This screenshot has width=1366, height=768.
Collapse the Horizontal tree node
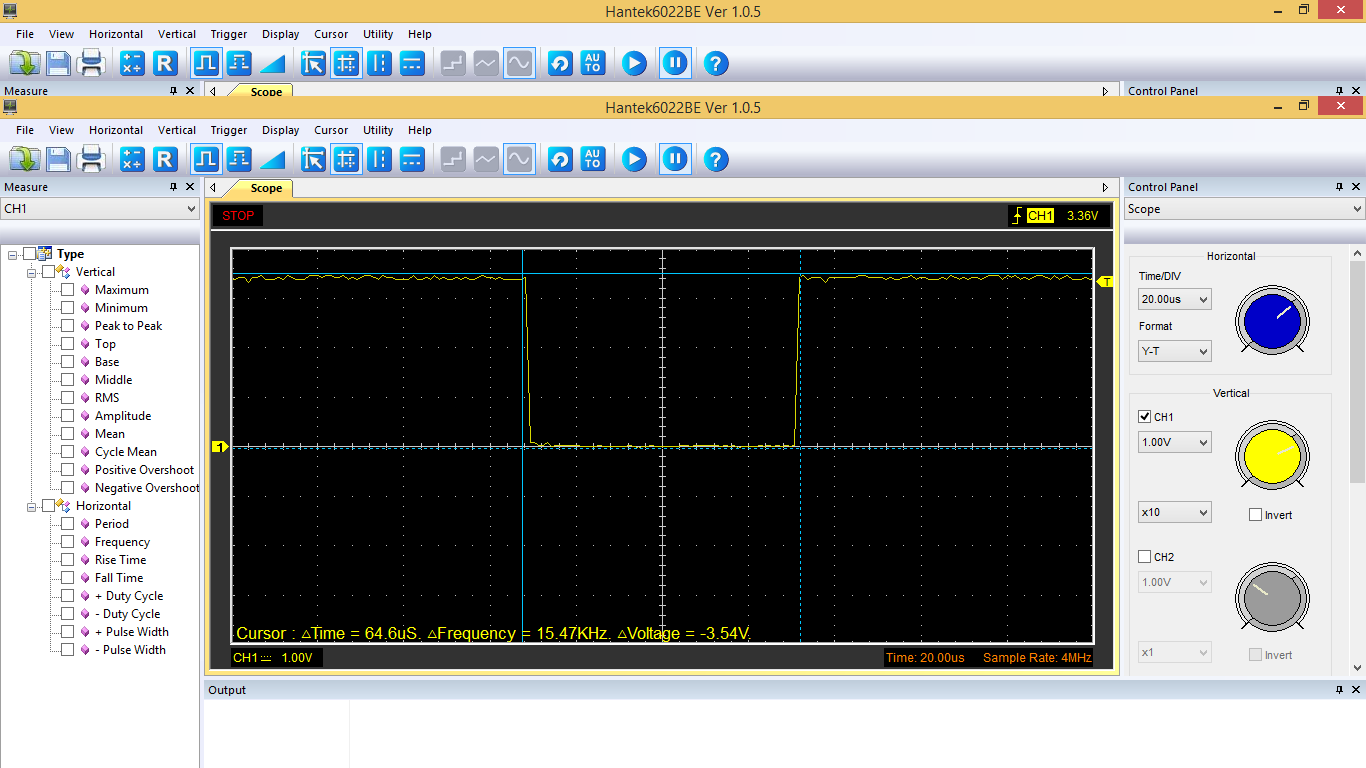[x=32, y=506]
